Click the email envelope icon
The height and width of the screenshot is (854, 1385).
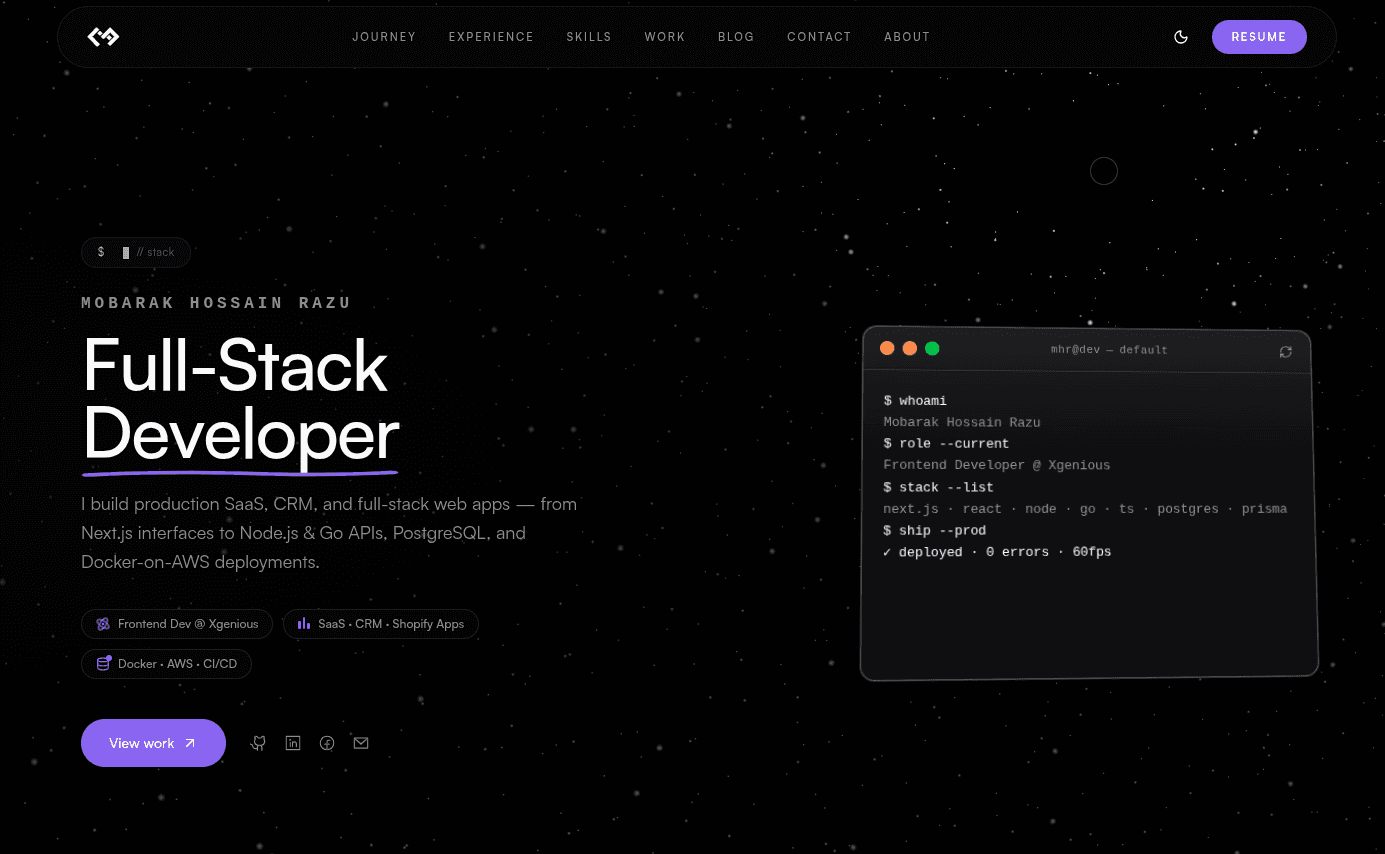tap(361, 743)
